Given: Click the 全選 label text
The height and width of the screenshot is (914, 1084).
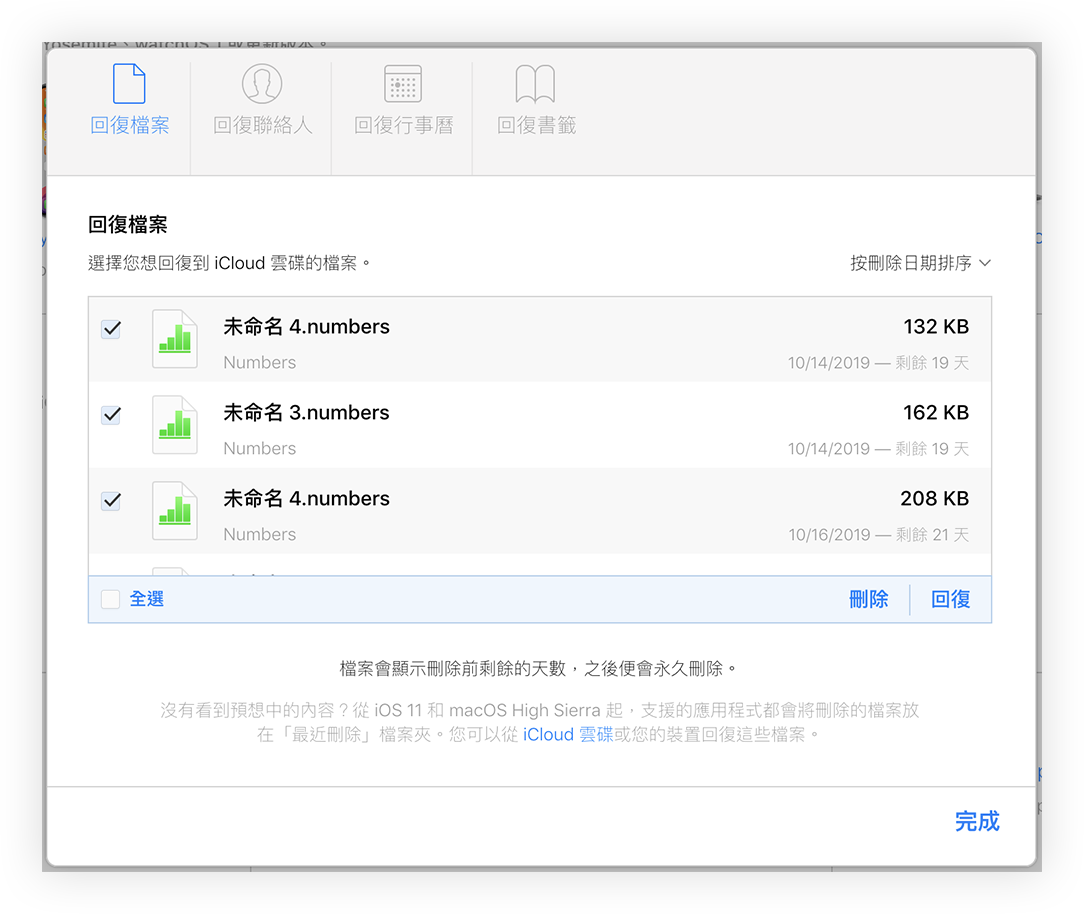Looking at the screenshot, I should [147, 599].
